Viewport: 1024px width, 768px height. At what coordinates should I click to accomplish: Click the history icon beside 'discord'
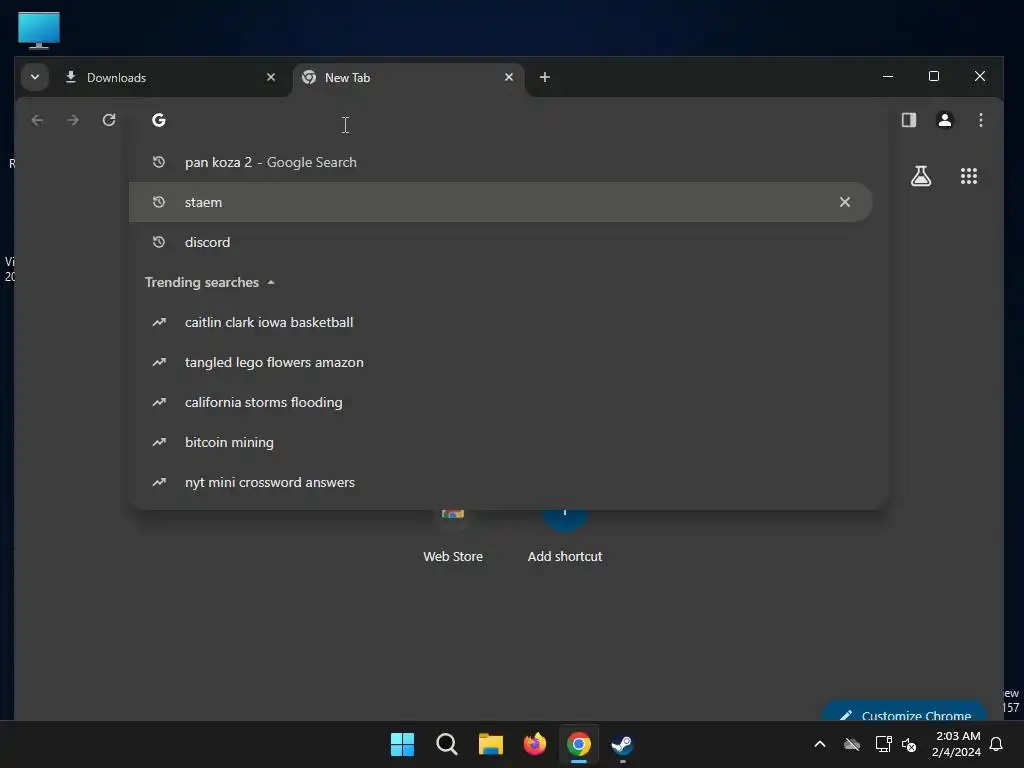[x=159, y=242]
